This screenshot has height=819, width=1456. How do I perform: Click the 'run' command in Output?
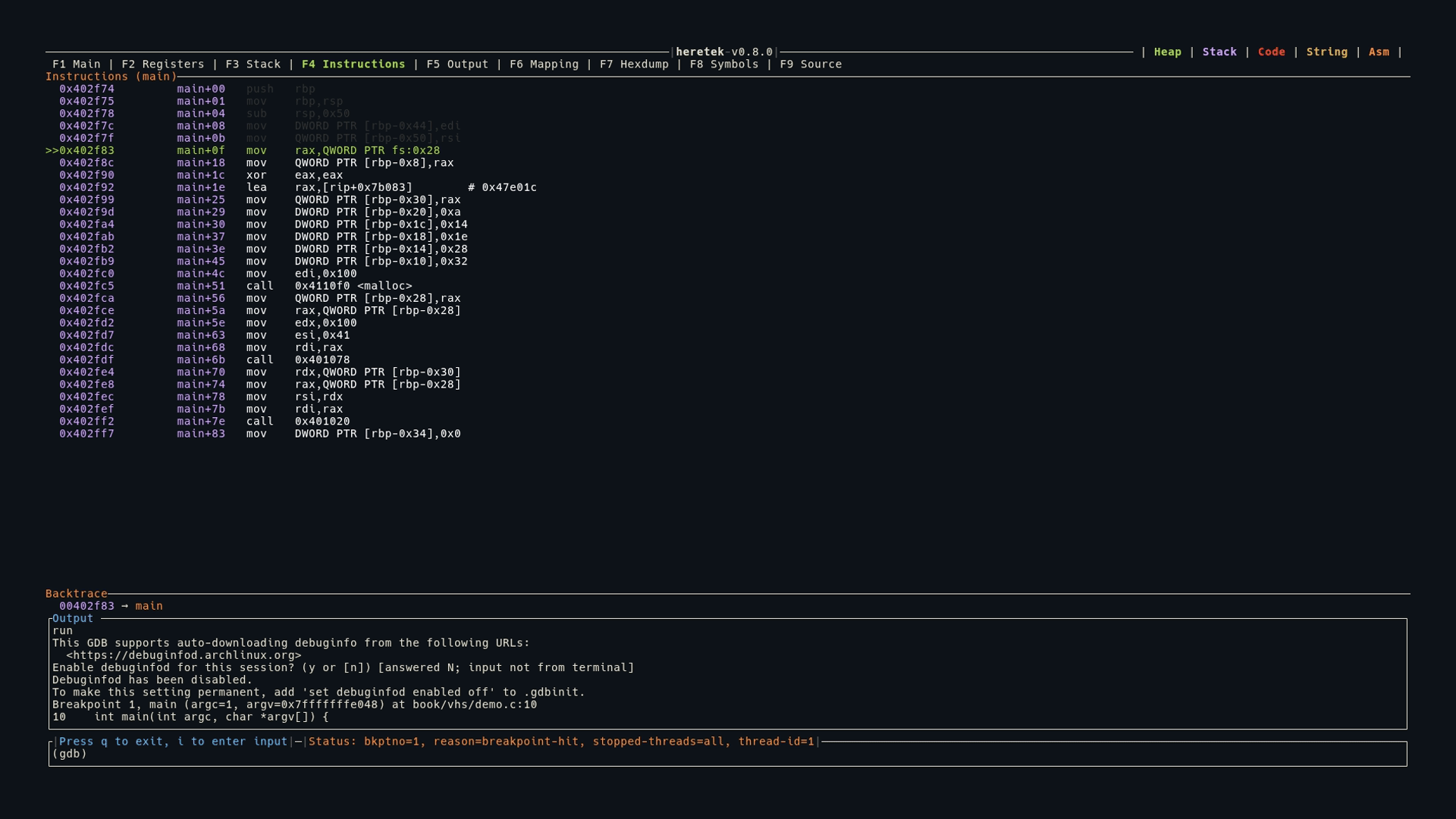(62, 631)
